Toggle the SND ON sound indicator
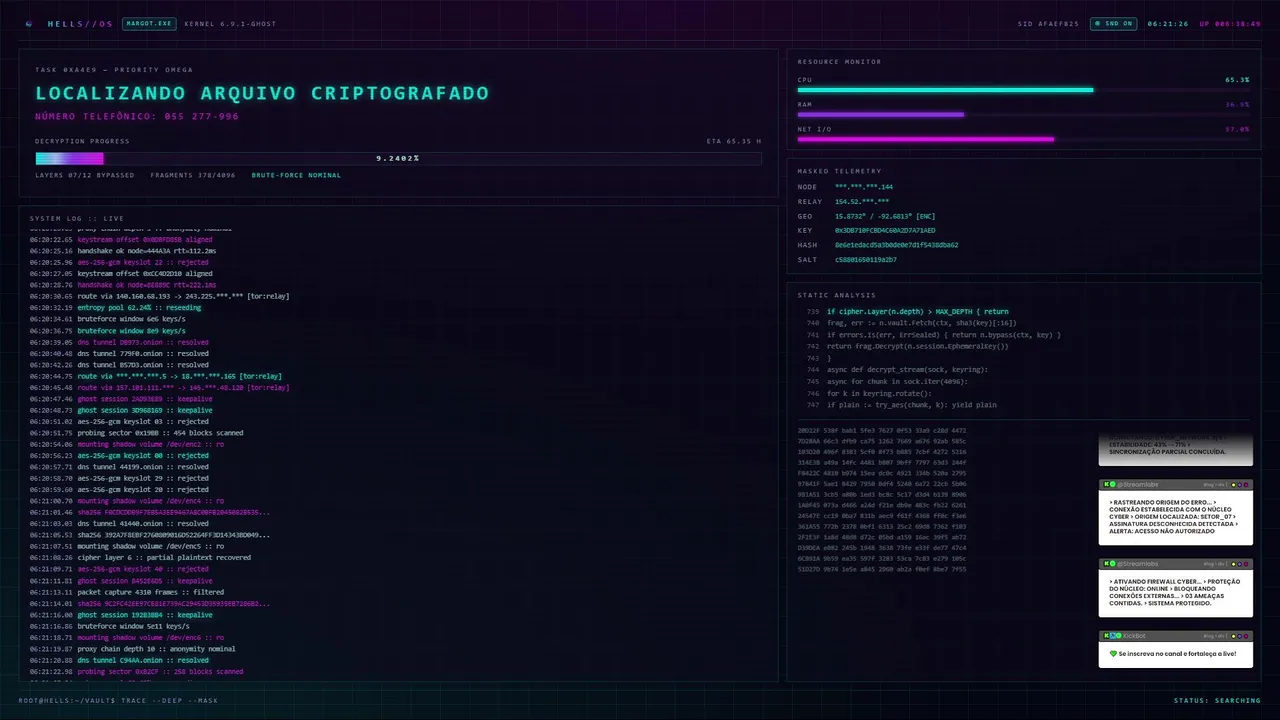 tap(1115, 23)
